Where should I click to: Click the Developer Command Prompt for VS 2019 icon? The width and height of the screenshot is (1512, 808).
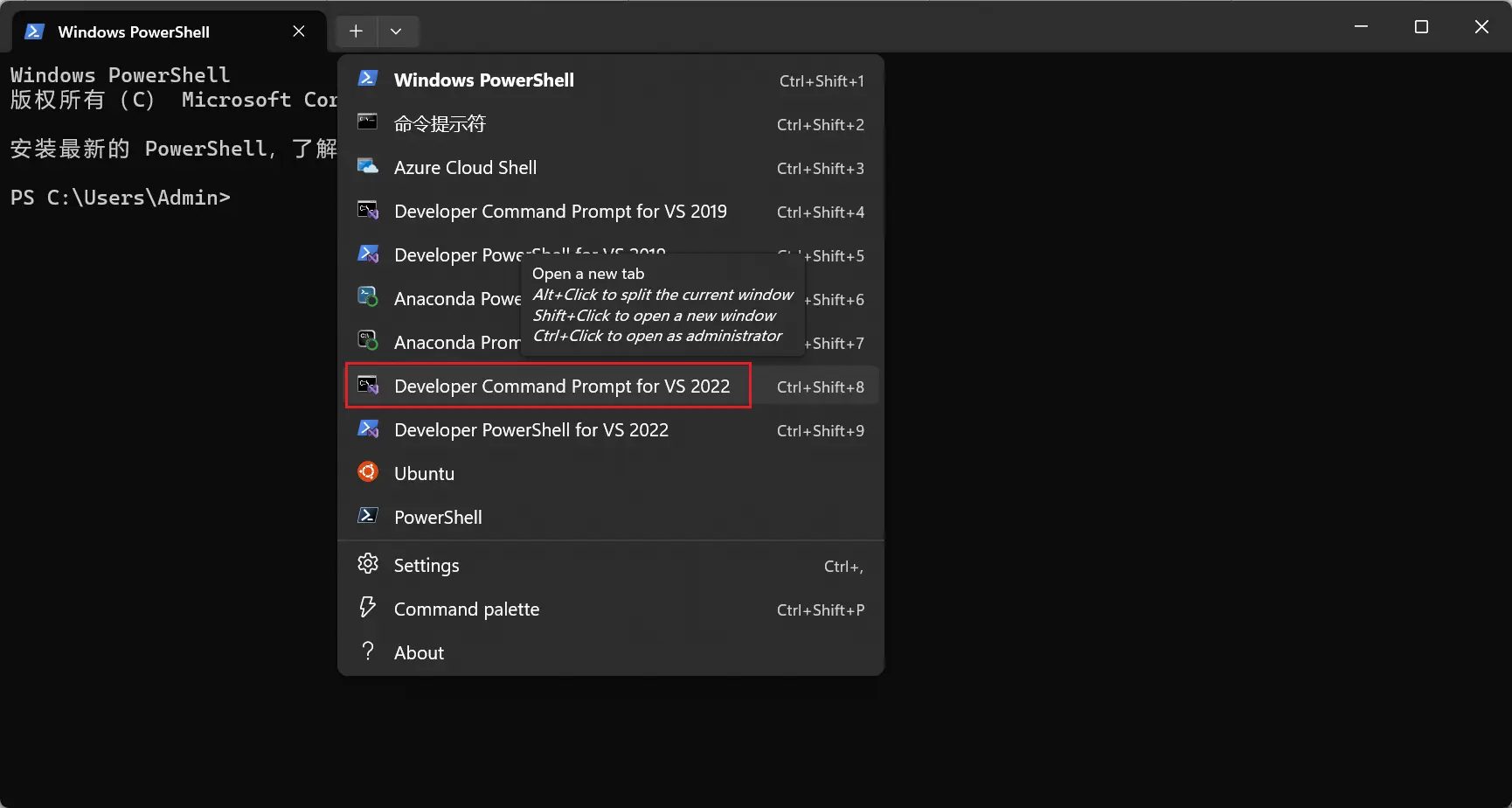(x=368, y=210)
